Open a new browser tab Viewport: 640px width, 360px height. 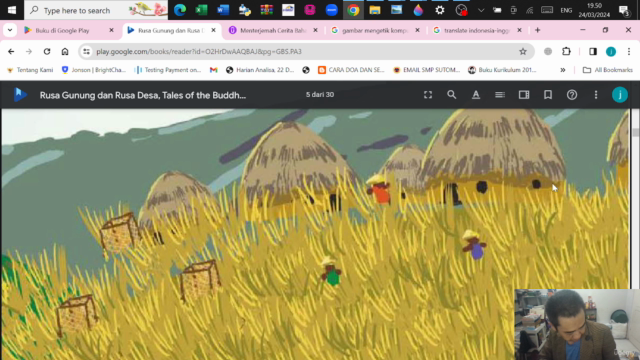(538, 30)
